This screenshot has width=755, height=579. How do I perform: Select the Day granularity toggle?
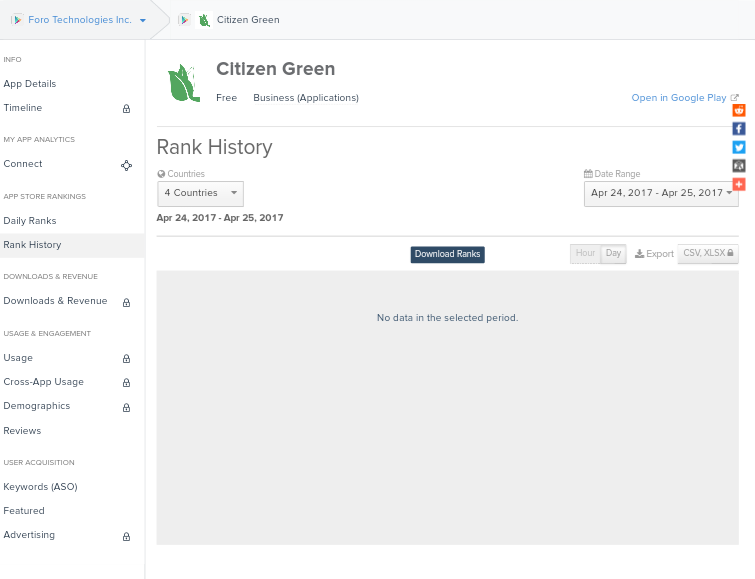click(x=613, y=254)
